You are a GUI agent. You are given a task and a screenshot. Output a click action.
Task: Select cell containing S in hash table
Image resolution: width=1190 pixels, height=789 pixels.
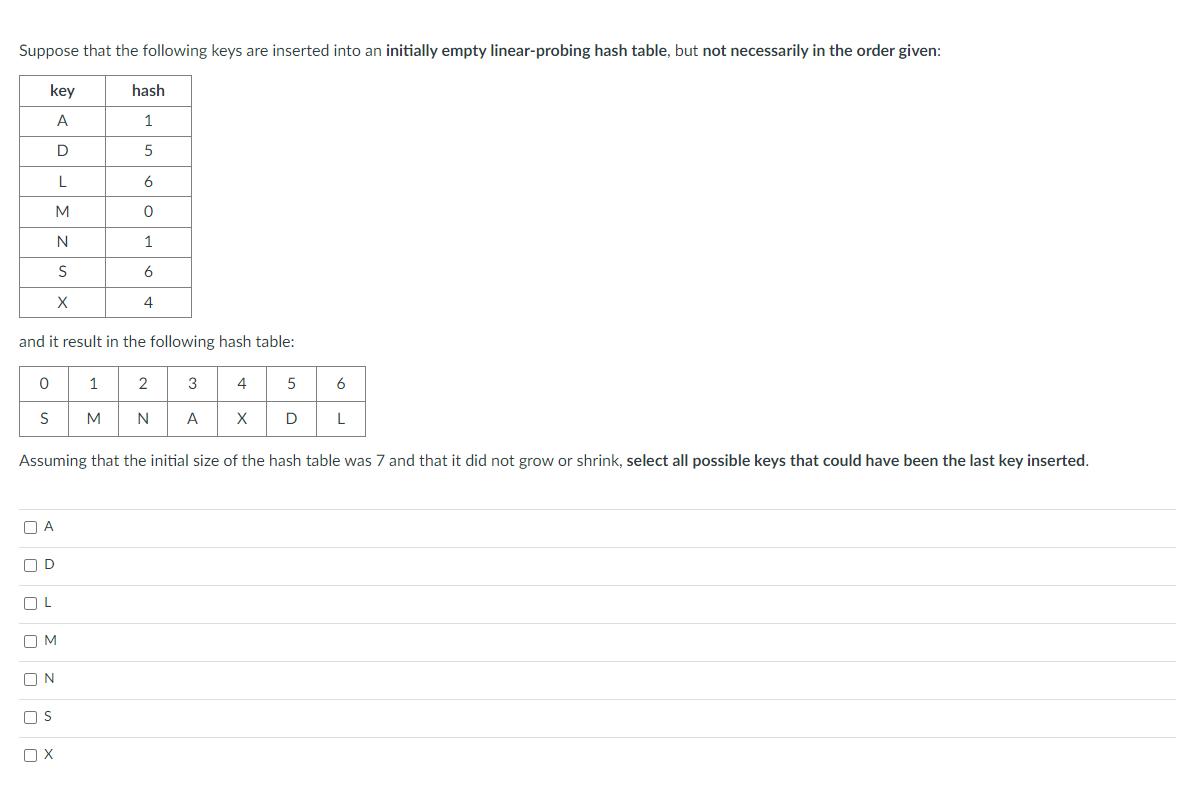click(x=44, y=418)
